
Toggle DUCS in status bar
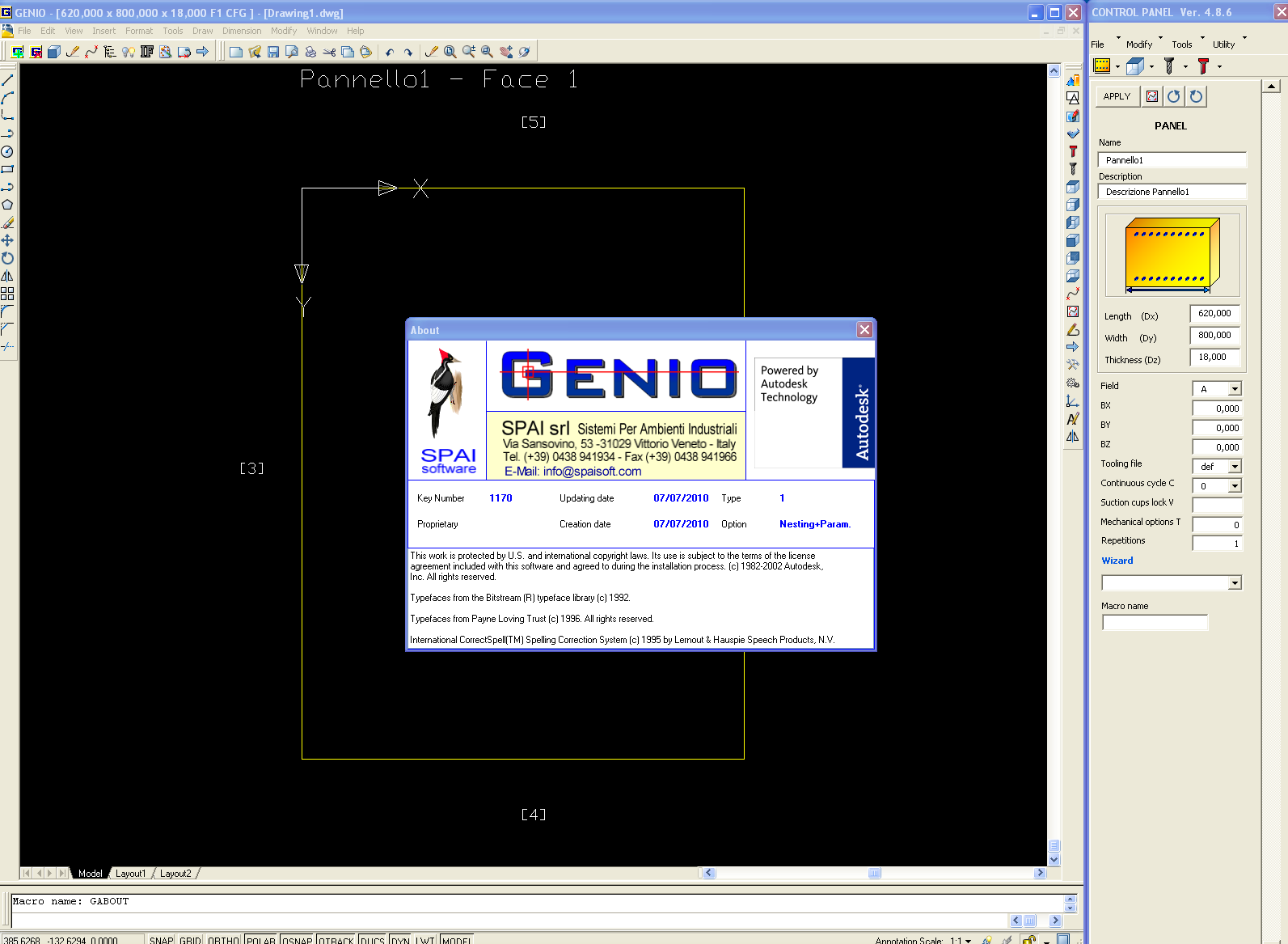point(372,940)
